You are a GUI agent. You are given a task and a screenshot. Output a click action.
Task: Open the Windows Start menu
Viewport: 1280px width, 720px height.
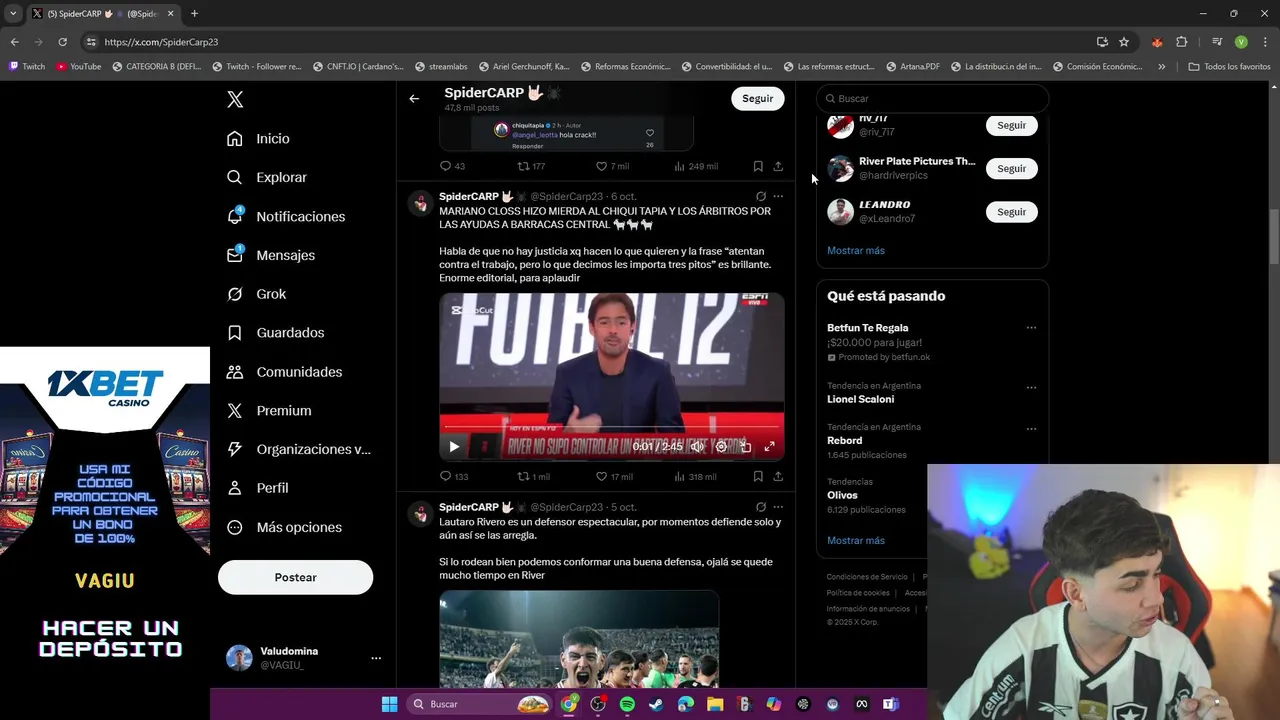coord(389,704)
